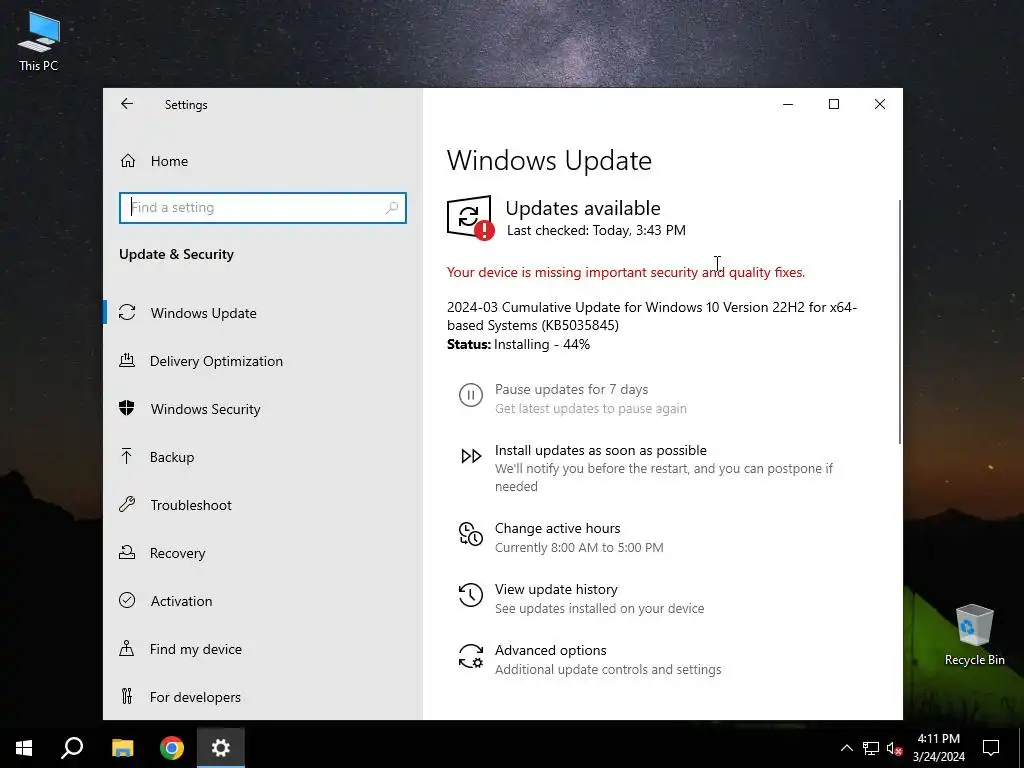The height and width of the screenshot is (768, 1024).
Task: Click the pause circle icon
Action: pos(471,395)
